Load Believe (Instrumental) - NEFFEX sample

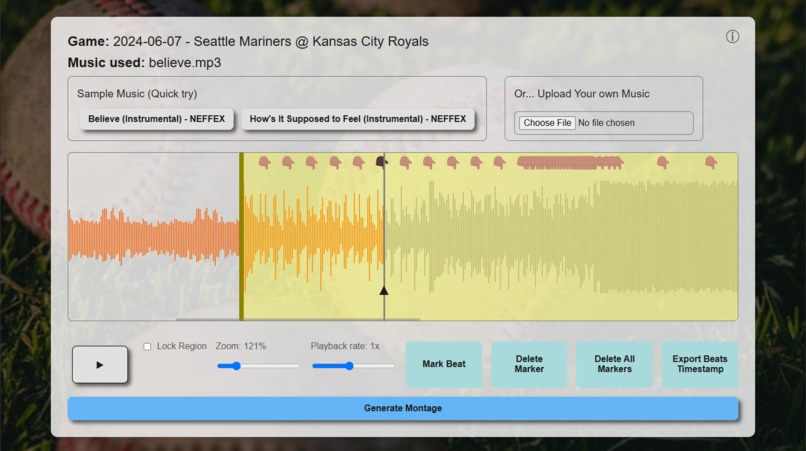(156, 119)
